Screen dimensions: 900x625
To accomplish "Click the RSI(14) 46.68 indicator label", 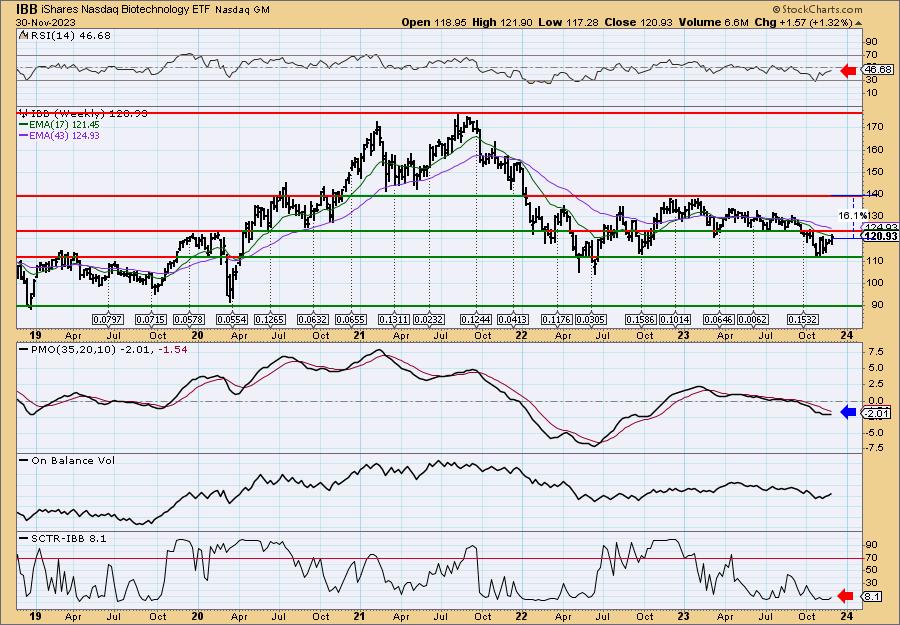I will [x=65, y=36].
